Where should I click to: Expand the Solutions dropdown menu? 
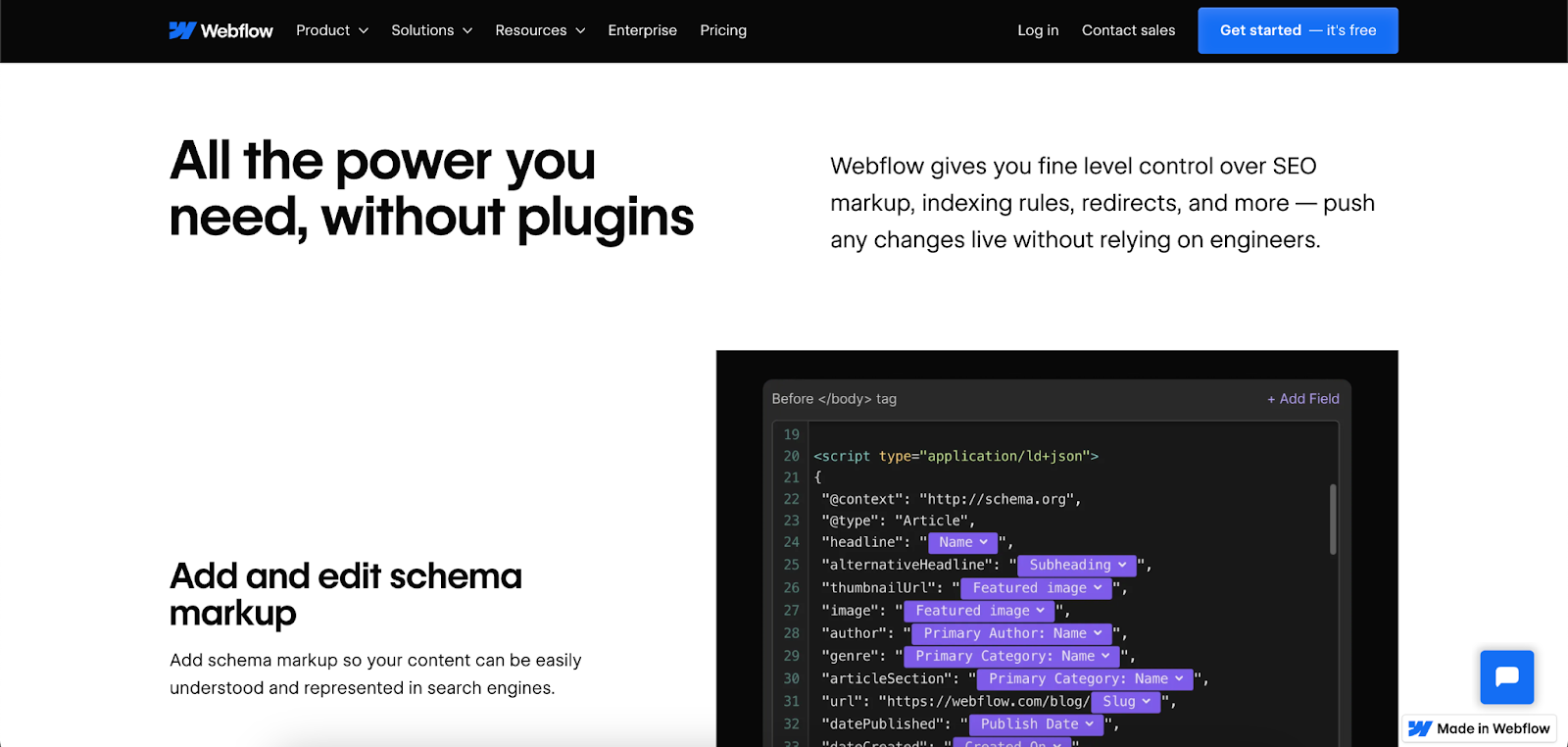pos(432,30)
